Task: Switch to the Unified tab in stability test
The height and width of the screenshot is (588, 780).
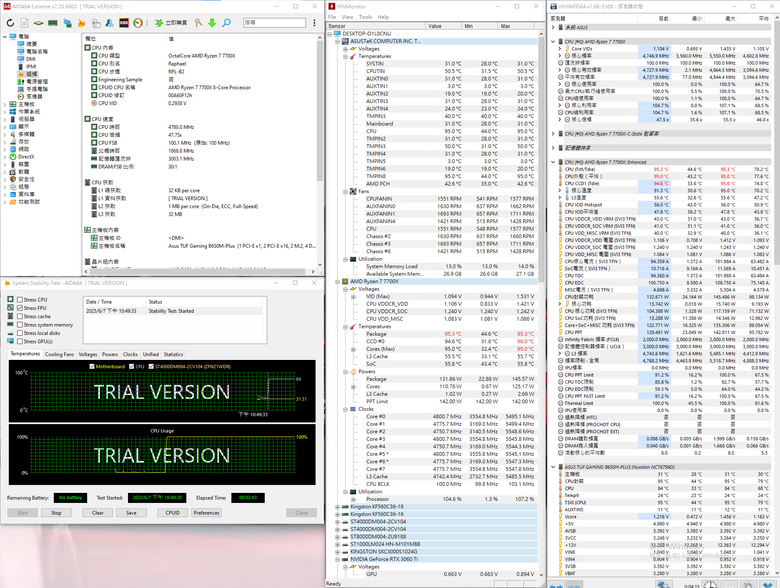Action: (151, 354)
